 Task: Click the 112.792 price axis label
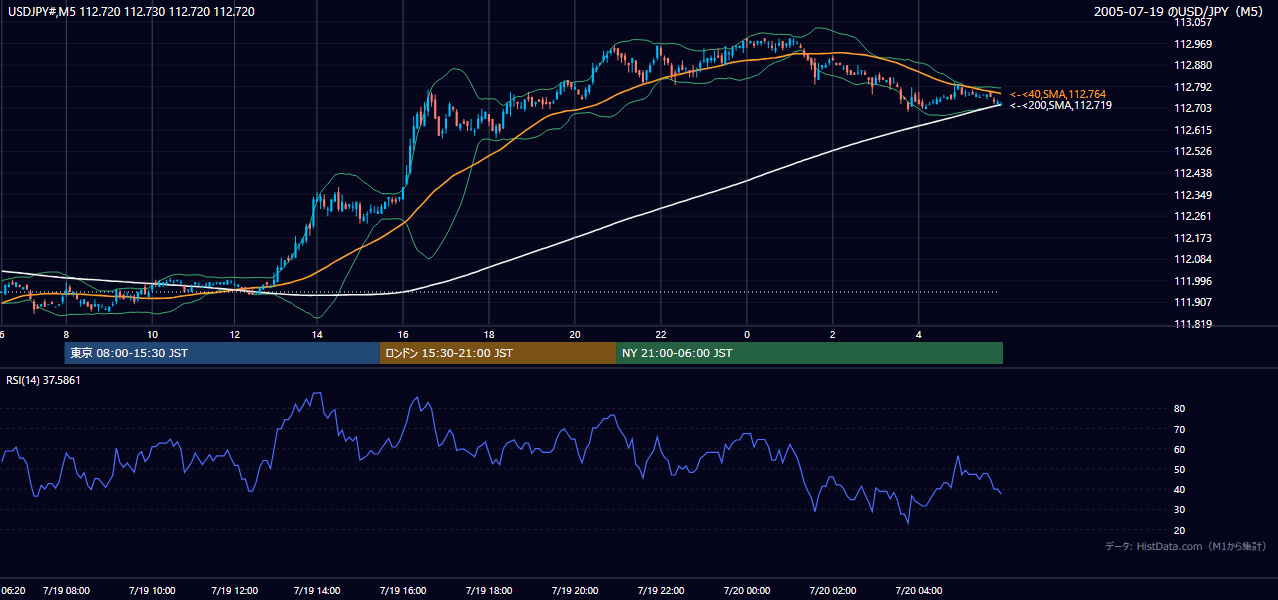pyautogui.click(x=1192, y=87)
